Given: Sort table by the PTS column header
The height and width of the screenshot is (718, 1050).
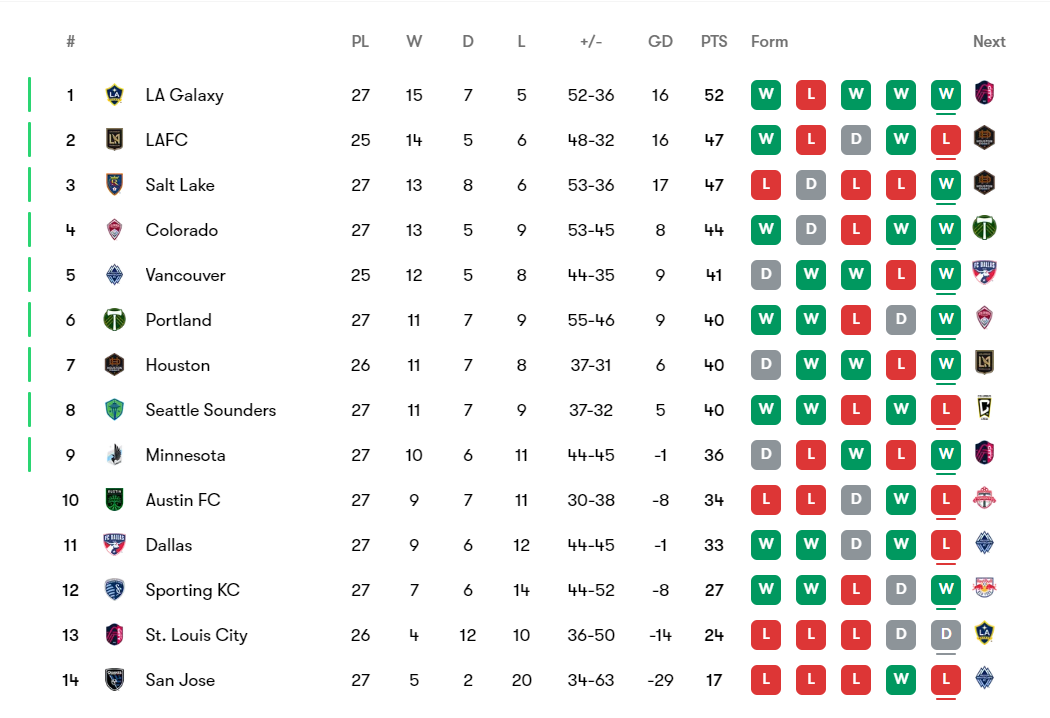Looking at the screenshot, I should (714, 42).
